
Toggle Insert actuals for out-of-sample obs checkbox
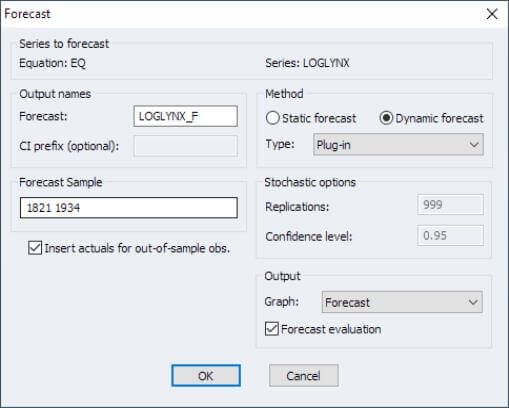tap(35, 248)
